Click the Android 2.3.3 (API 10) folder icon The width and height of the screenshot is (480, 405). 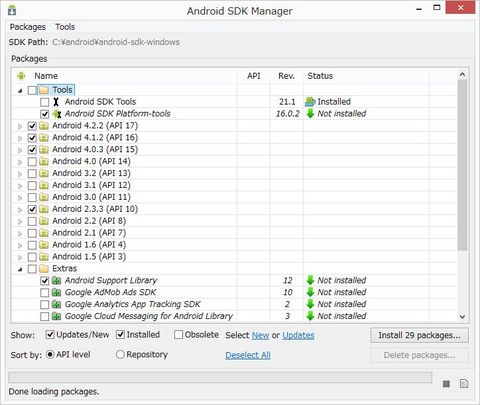click(44, 209)
